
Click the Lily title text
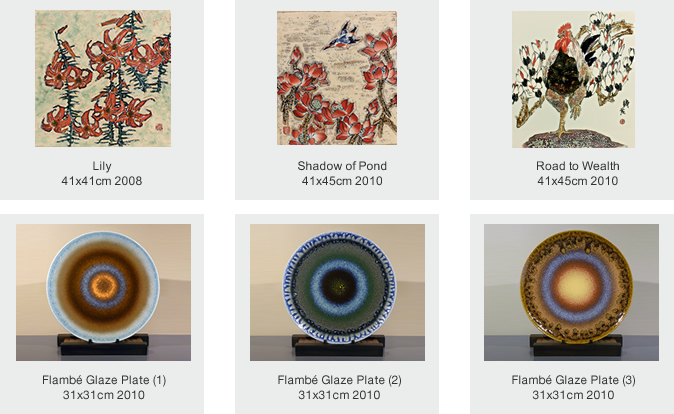102,166
